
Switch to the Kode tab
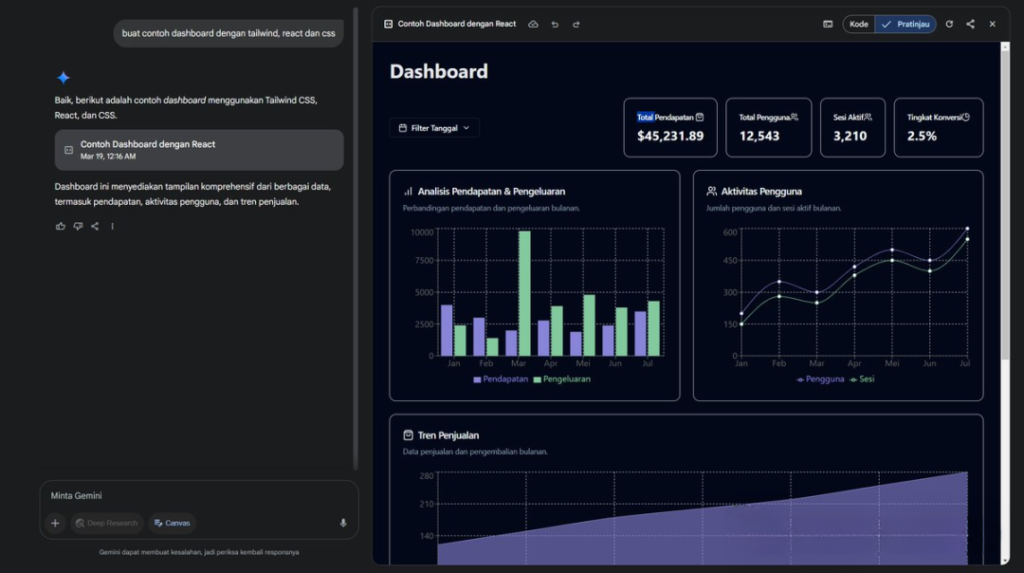click(x=859, y=24)
